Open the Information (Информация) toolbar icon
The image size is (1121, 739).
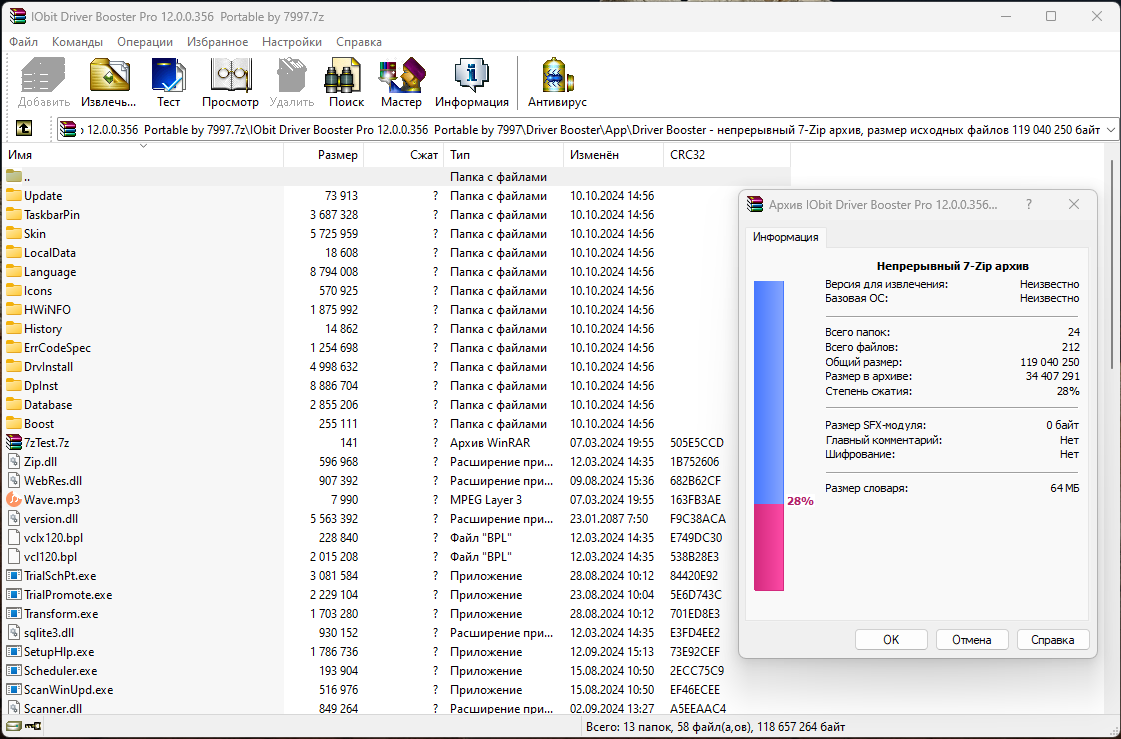tap(472, 83)
